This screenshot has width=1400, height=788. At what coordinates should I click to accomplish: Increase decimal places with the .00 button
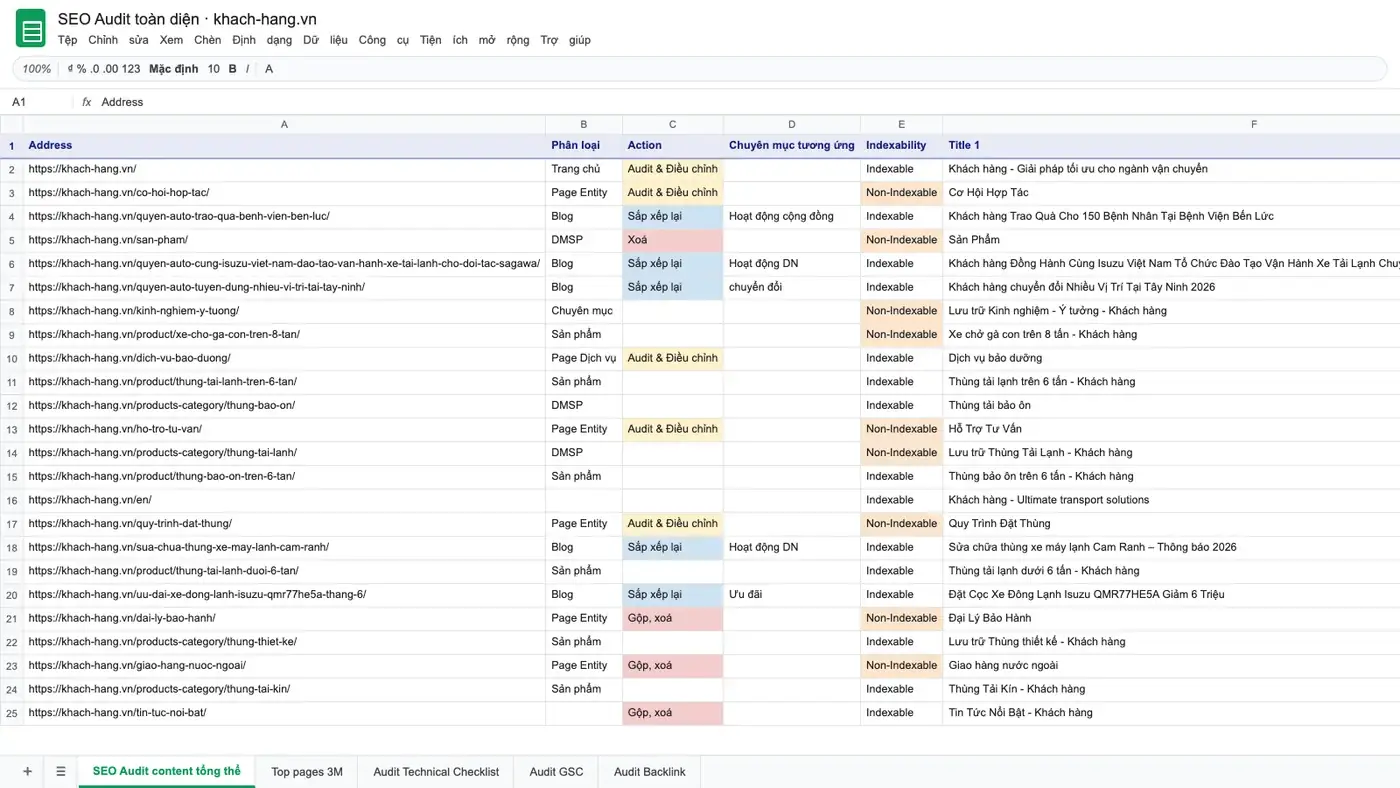click(111, 69)
